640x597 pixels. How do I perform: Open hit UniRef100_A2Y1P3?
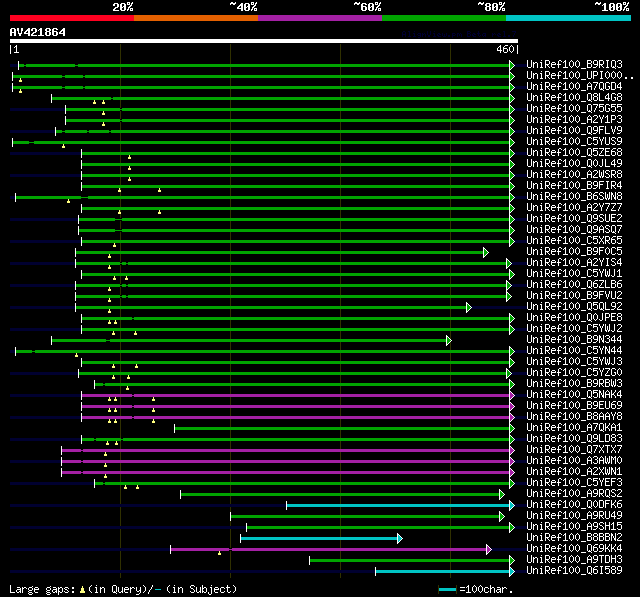[574, 119]
